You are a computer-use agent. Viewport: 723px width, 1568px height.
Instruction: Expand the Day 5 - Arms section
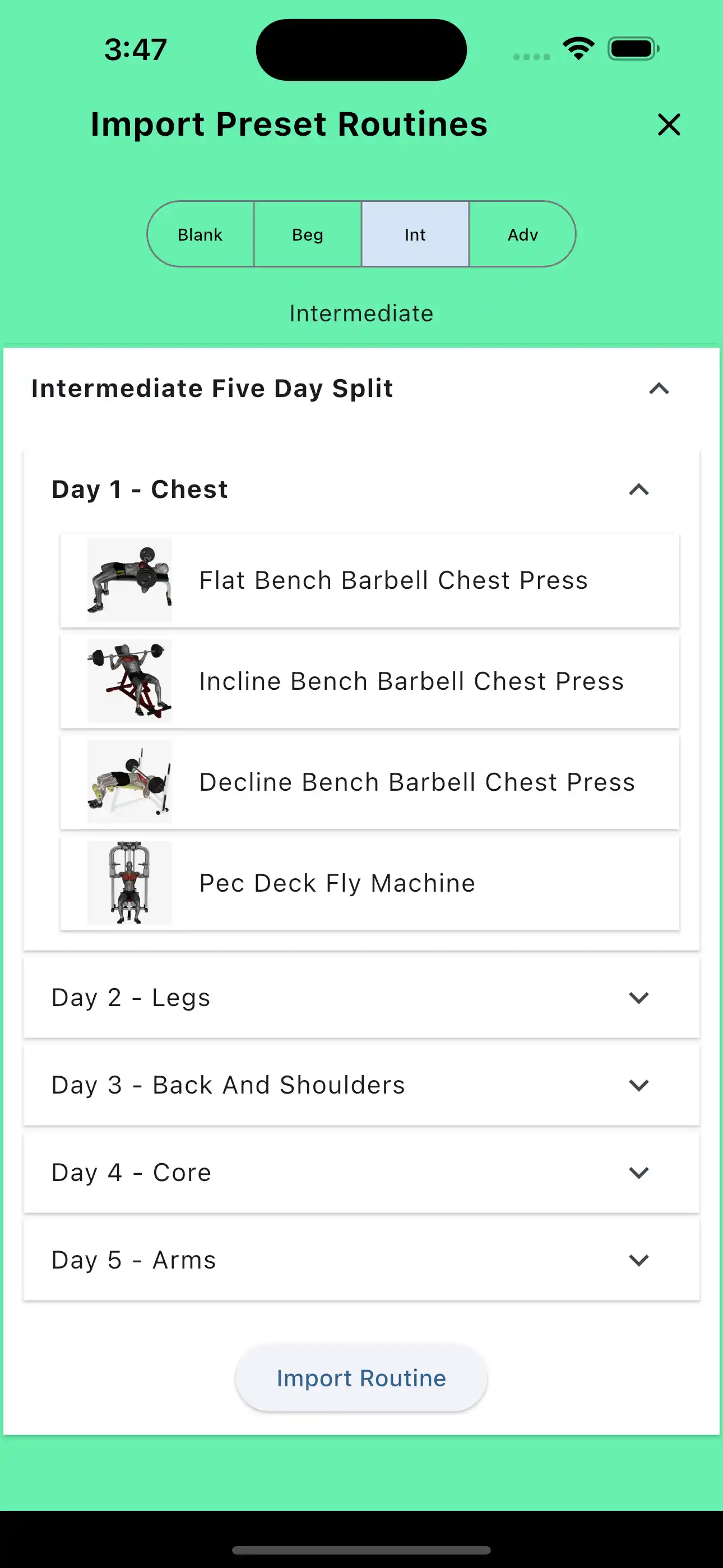coord(638,1260)
